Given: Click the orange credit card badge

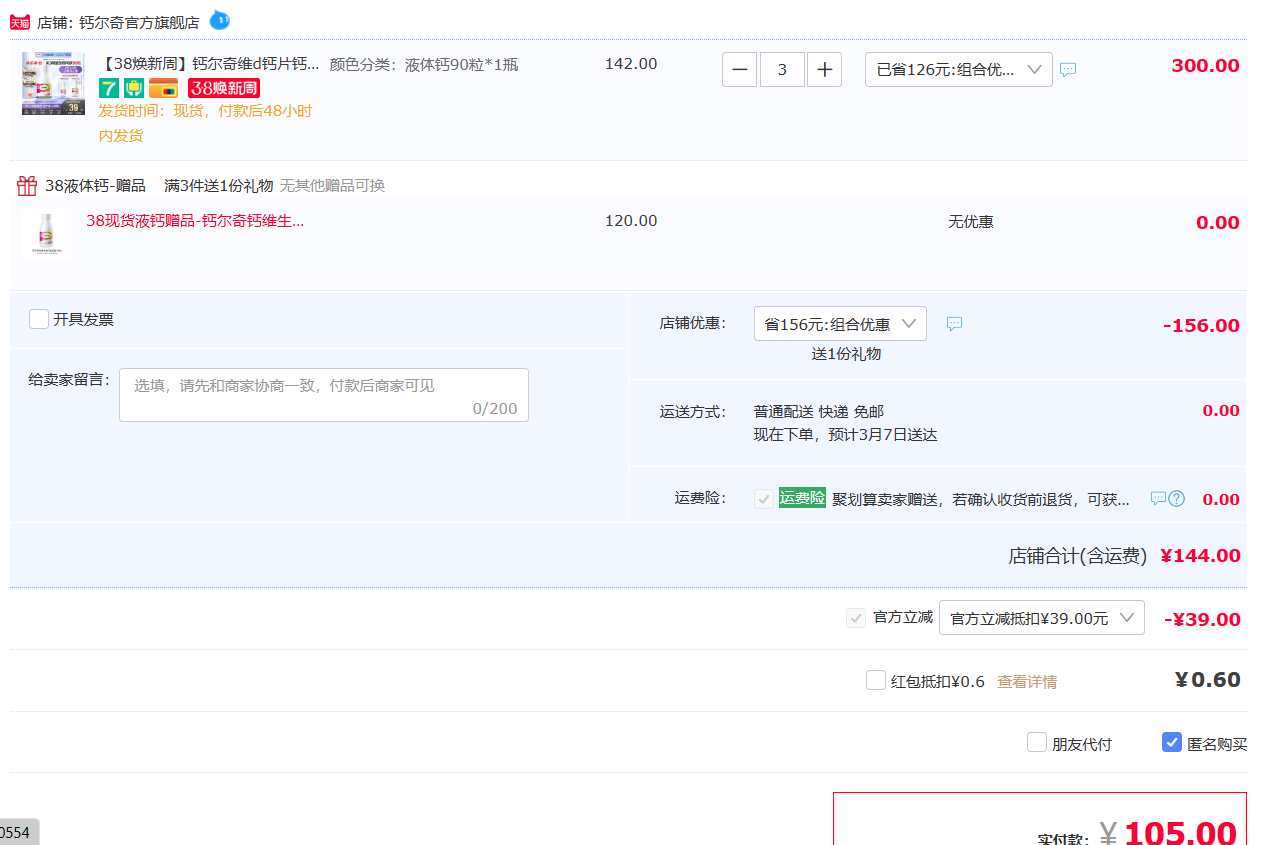Looking at the screenshot, I should click(x=164, y=88).
